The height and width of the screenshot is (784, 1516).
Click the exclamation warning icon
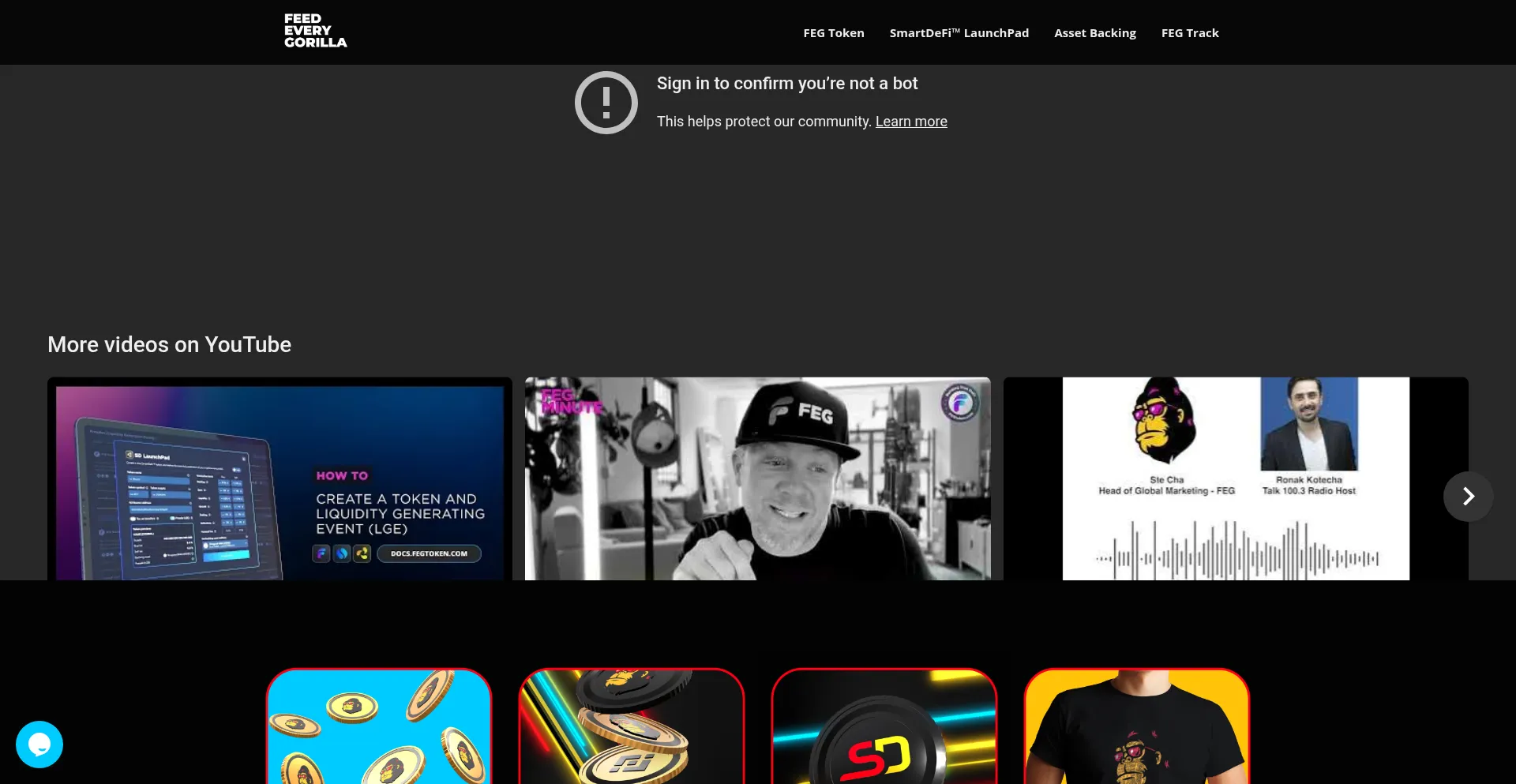point(606,103)
